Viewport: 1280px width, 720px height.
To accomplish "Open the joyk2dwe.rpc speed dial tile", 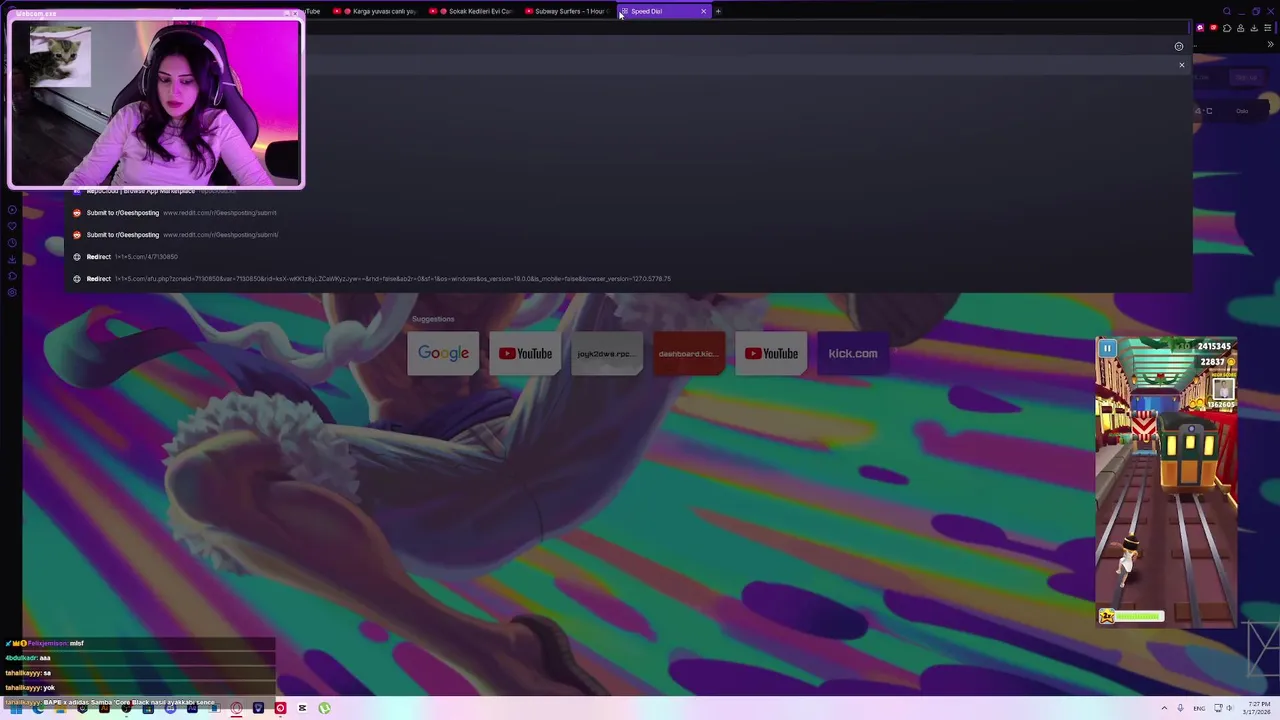I will tap(607, 353).
